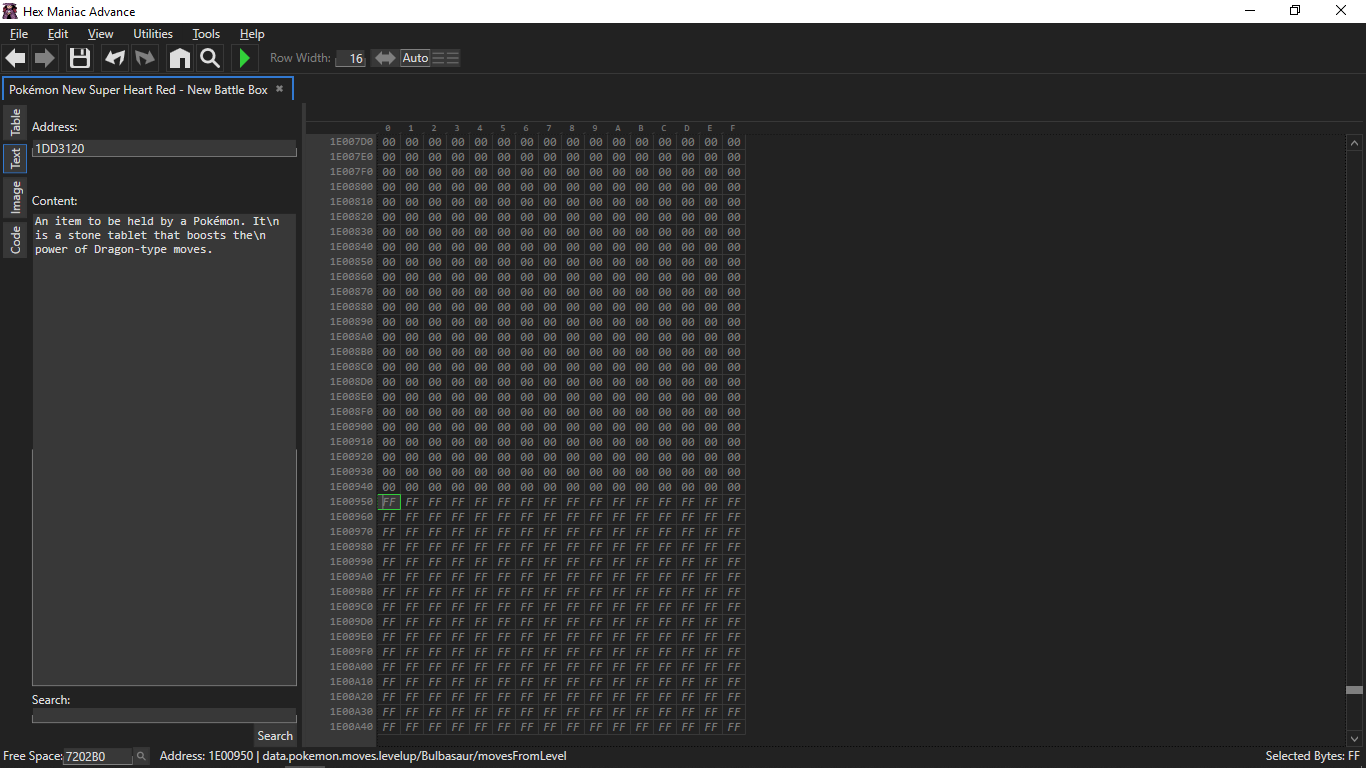
Task: Click the undo arrow icon
Action: click(x=115, y=58)
